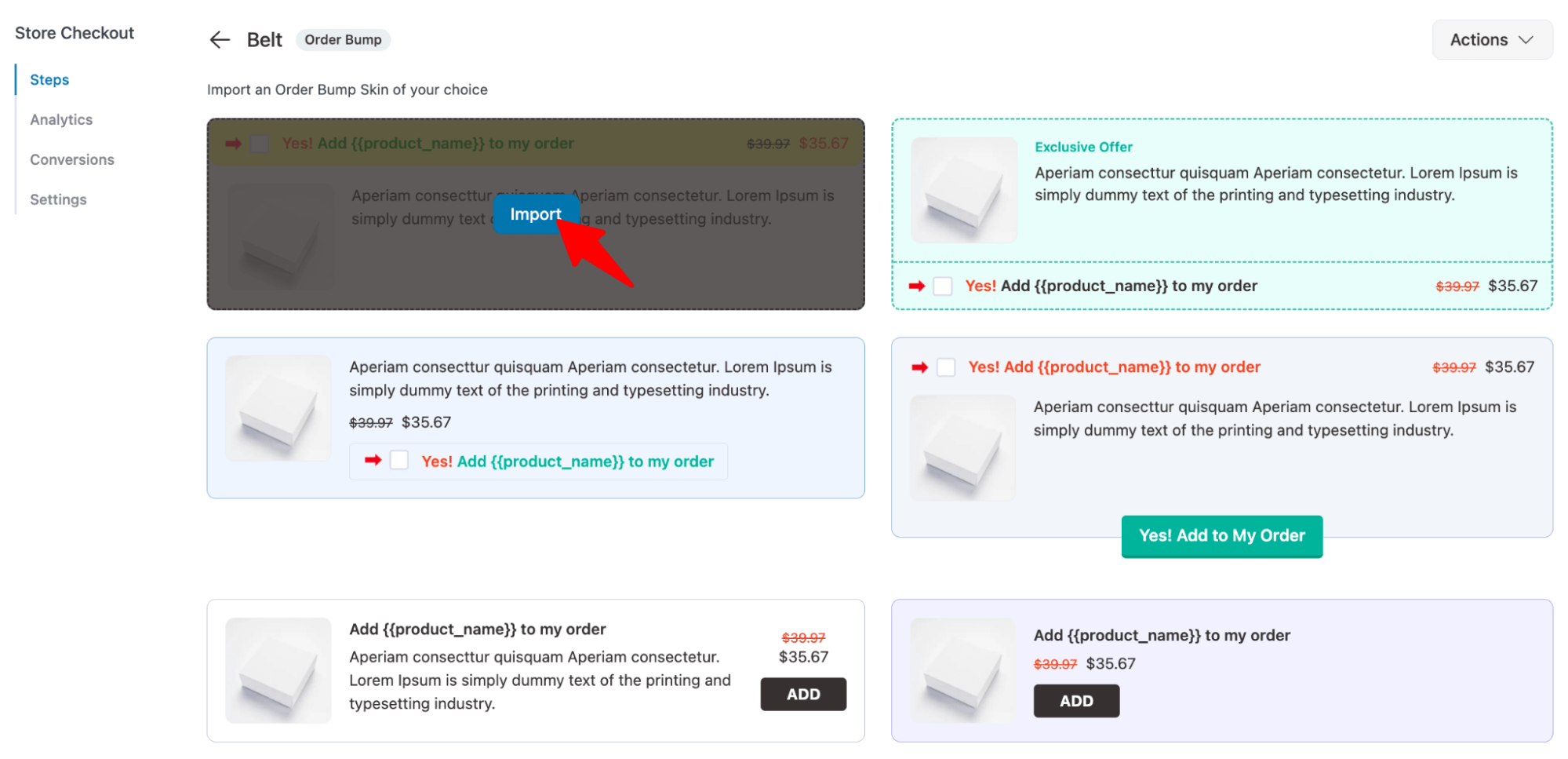Enable the Yes! Add checkbox in the blue skin
Viewport: 1568px width, 759px height.
399,460
